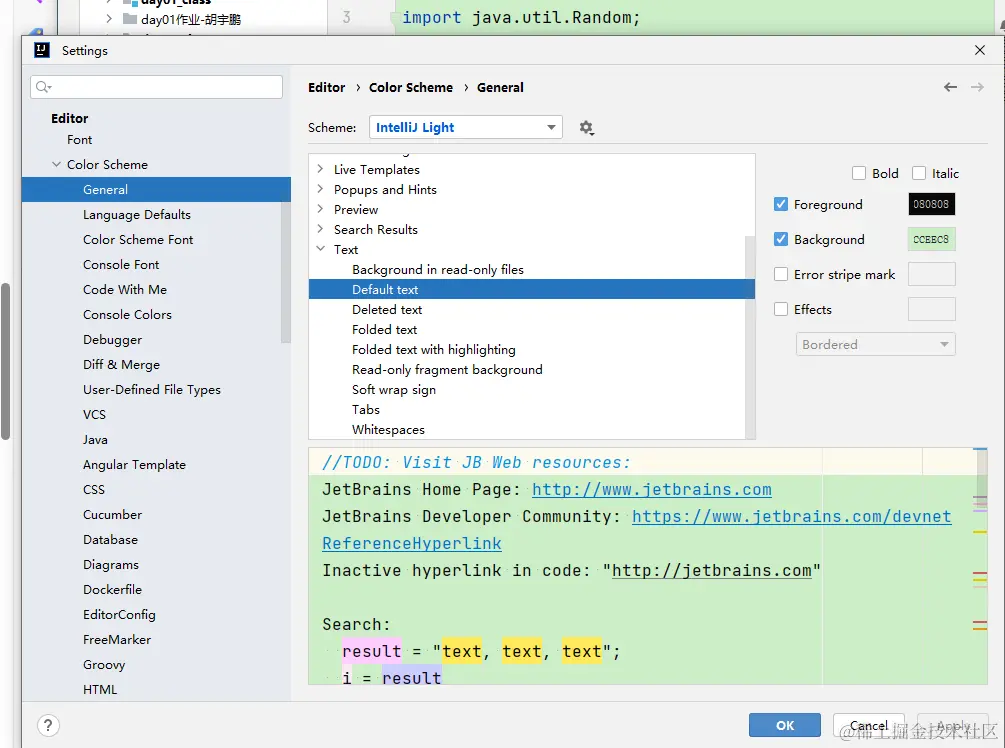Open Console Font settings page
Image resolution: width=1005 pixels, height=748 pixels.
(120, 265)
